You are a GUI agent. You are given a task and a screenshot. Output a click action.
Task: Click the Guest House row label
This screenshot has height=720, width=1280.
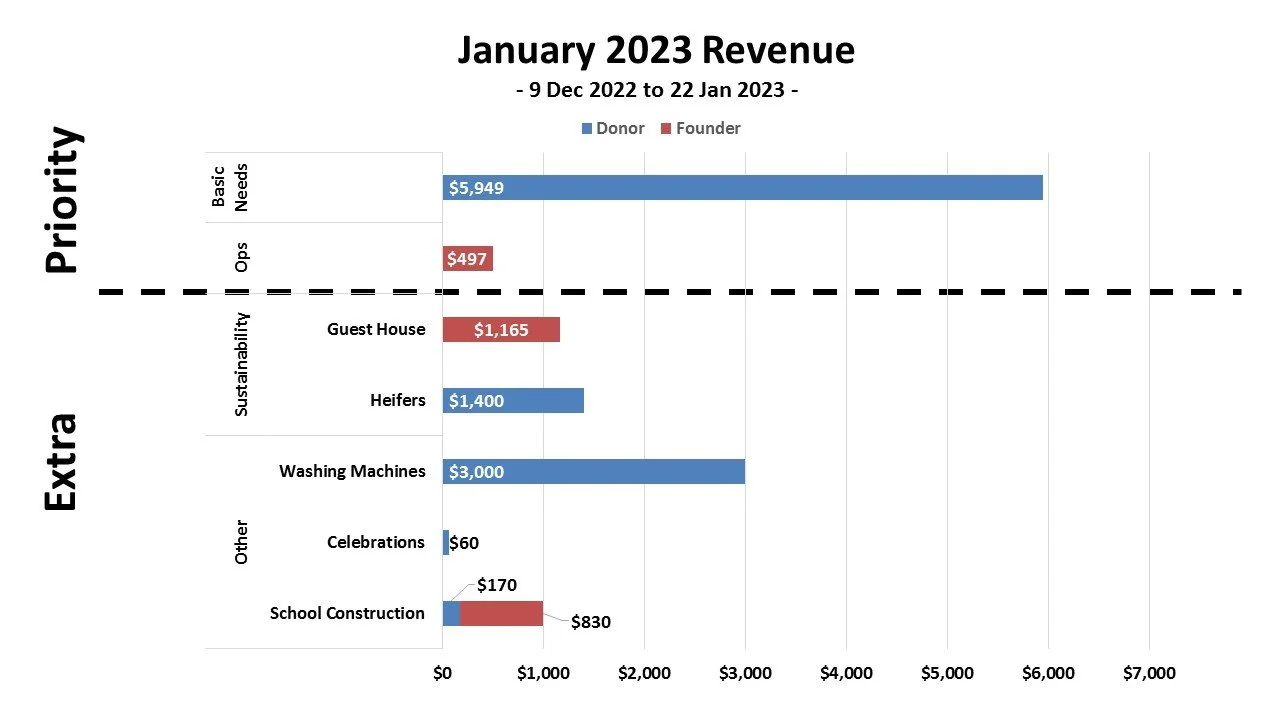[376, 329]
